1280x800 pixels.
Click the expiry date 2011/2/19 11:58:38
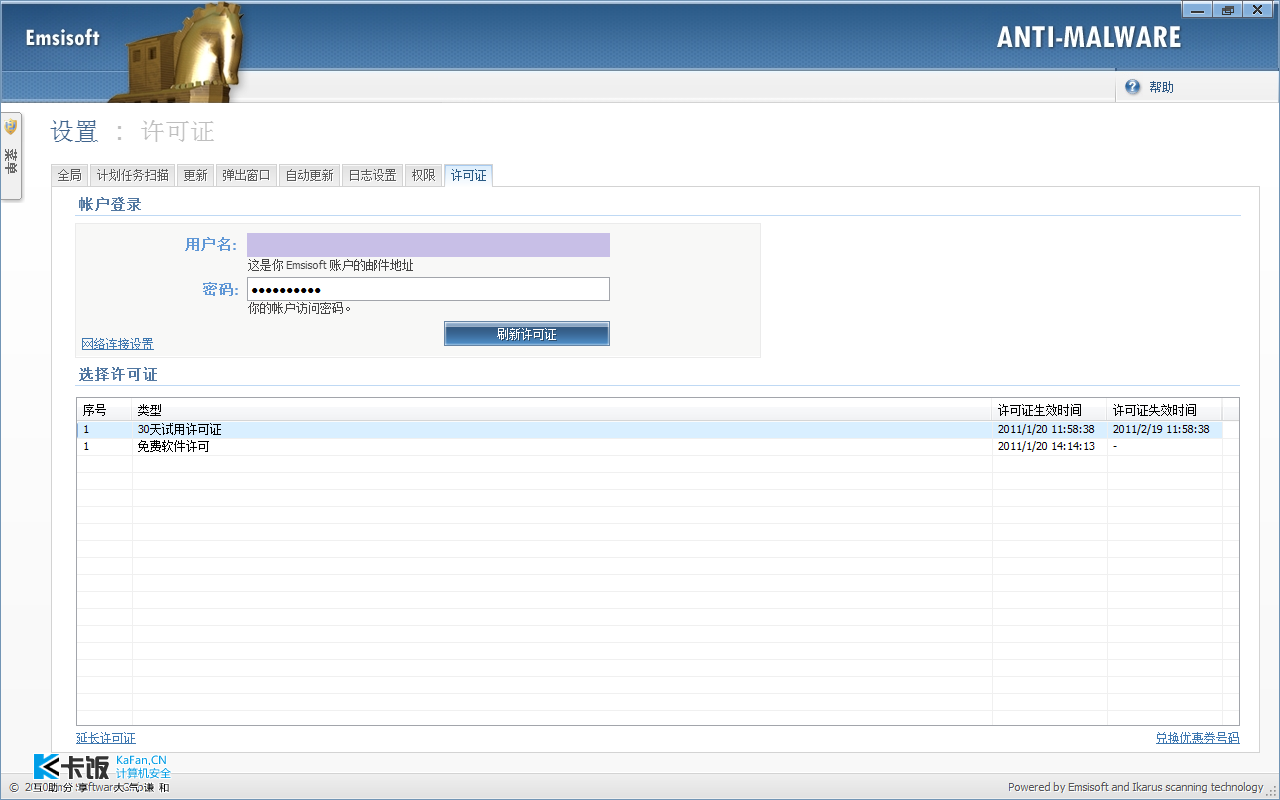[x=1161, y=429]
